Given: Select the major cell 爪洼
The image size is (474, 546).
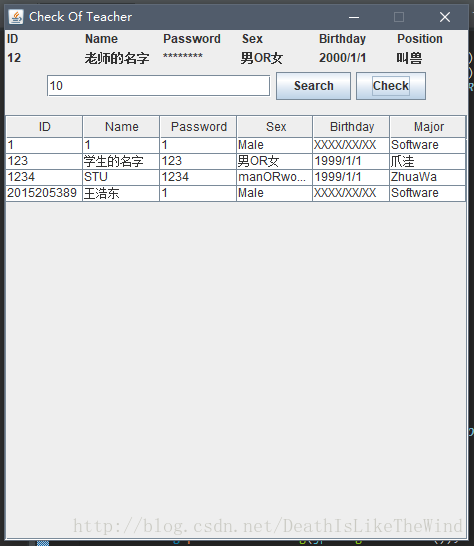Looking at the screenshot, I should point(428,161).
